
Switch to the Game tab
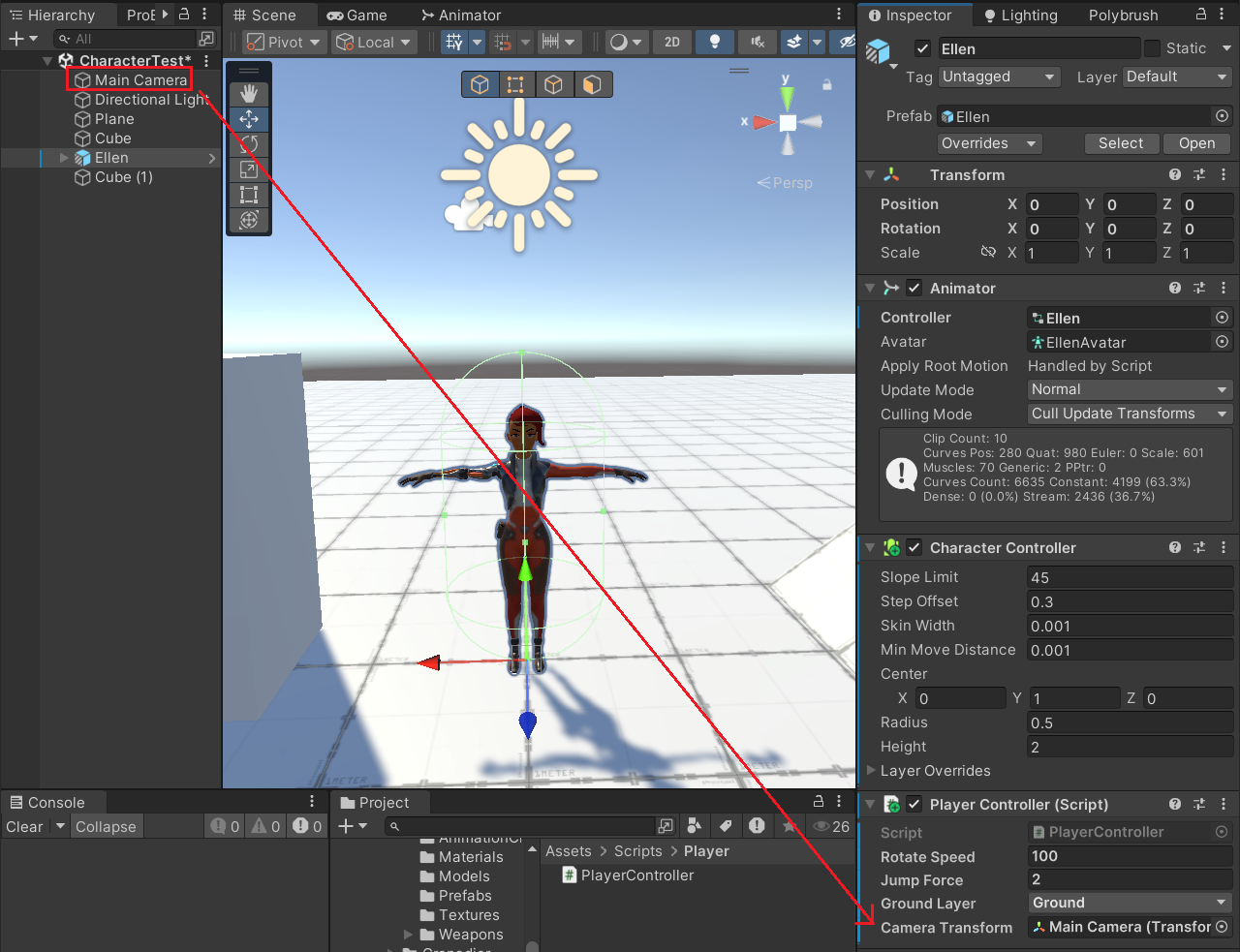tap(356, 15)
